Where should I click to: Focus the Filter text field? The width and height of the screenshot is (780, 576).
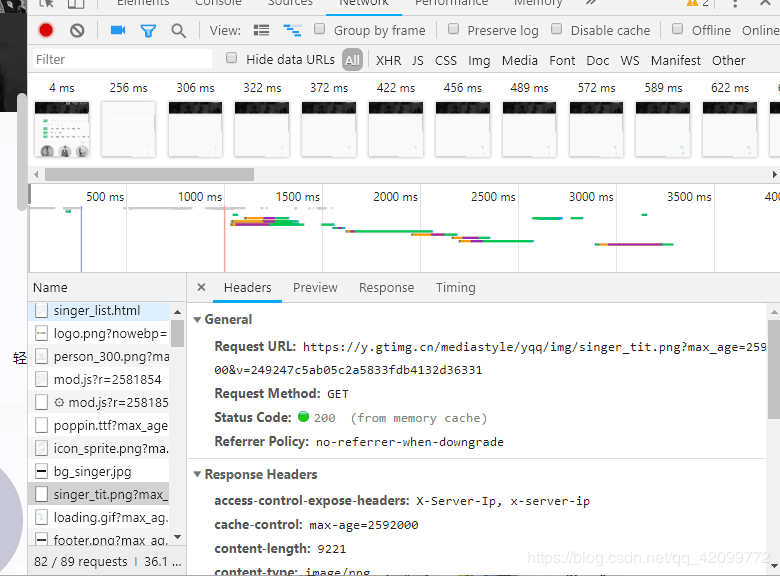coord(122,59)
